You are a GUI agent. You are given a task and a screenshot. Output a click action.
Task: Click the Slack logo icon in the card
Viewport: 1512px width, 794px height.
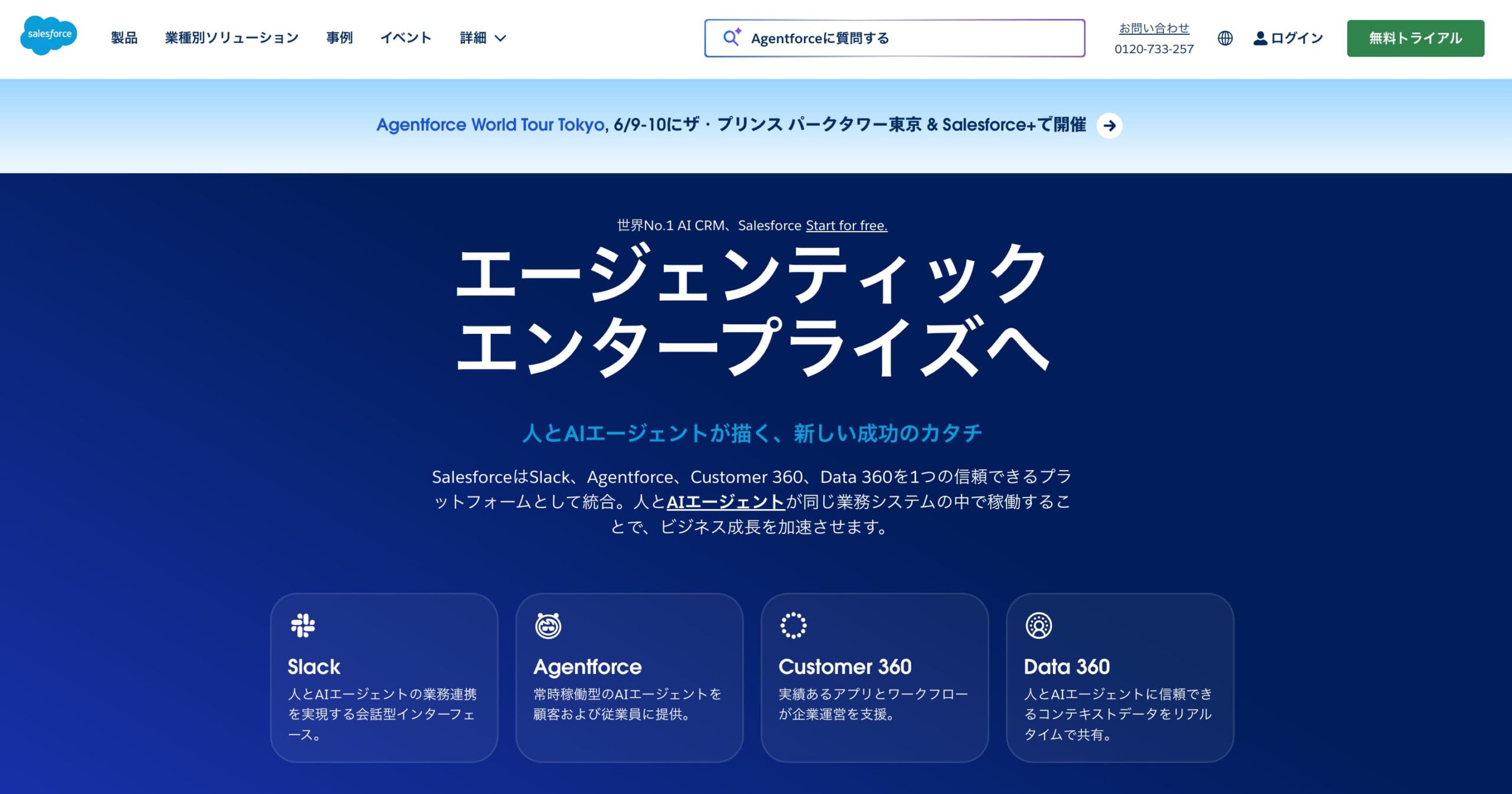(303, 625)
